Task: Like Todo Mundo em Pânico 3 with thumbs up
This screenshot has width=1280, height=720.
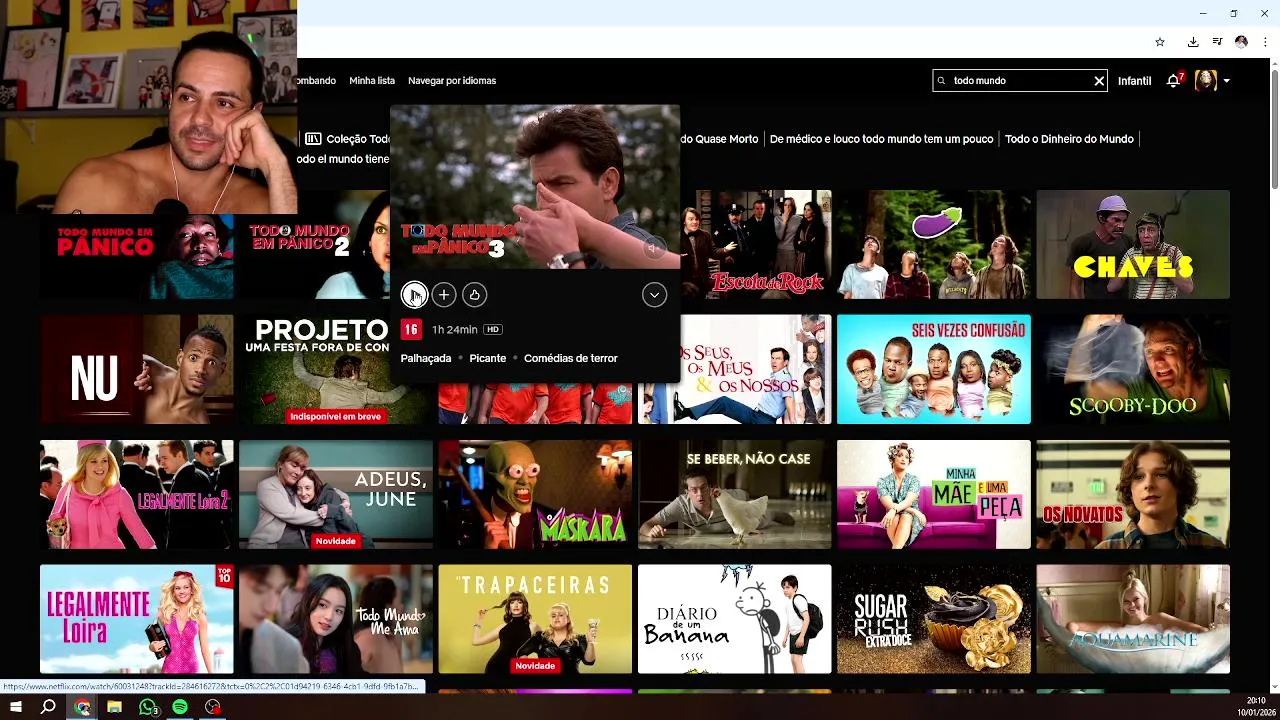Action: [x=475, y=294]
